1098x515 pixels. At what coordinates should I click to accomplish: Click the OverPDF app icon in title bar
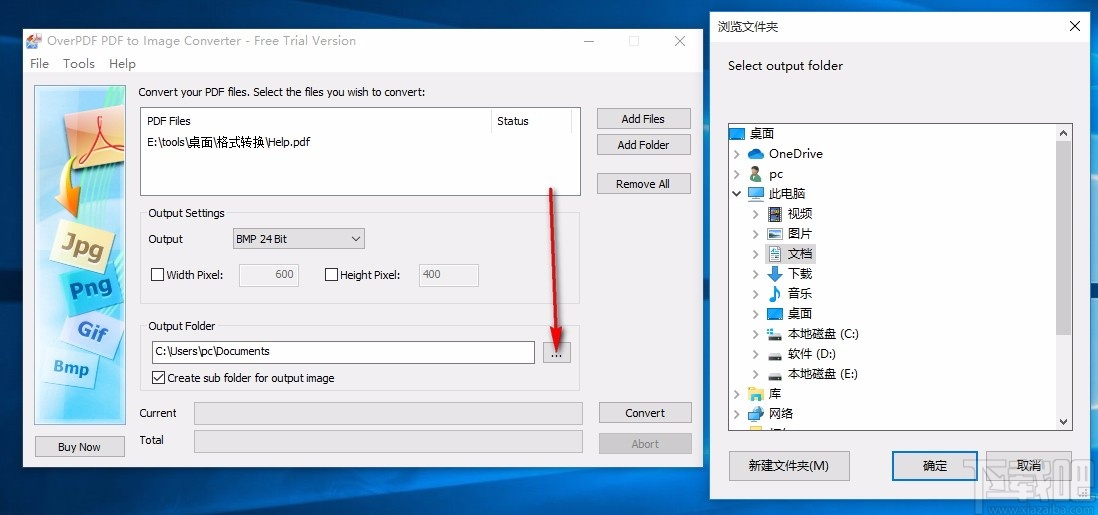[34, 41]
